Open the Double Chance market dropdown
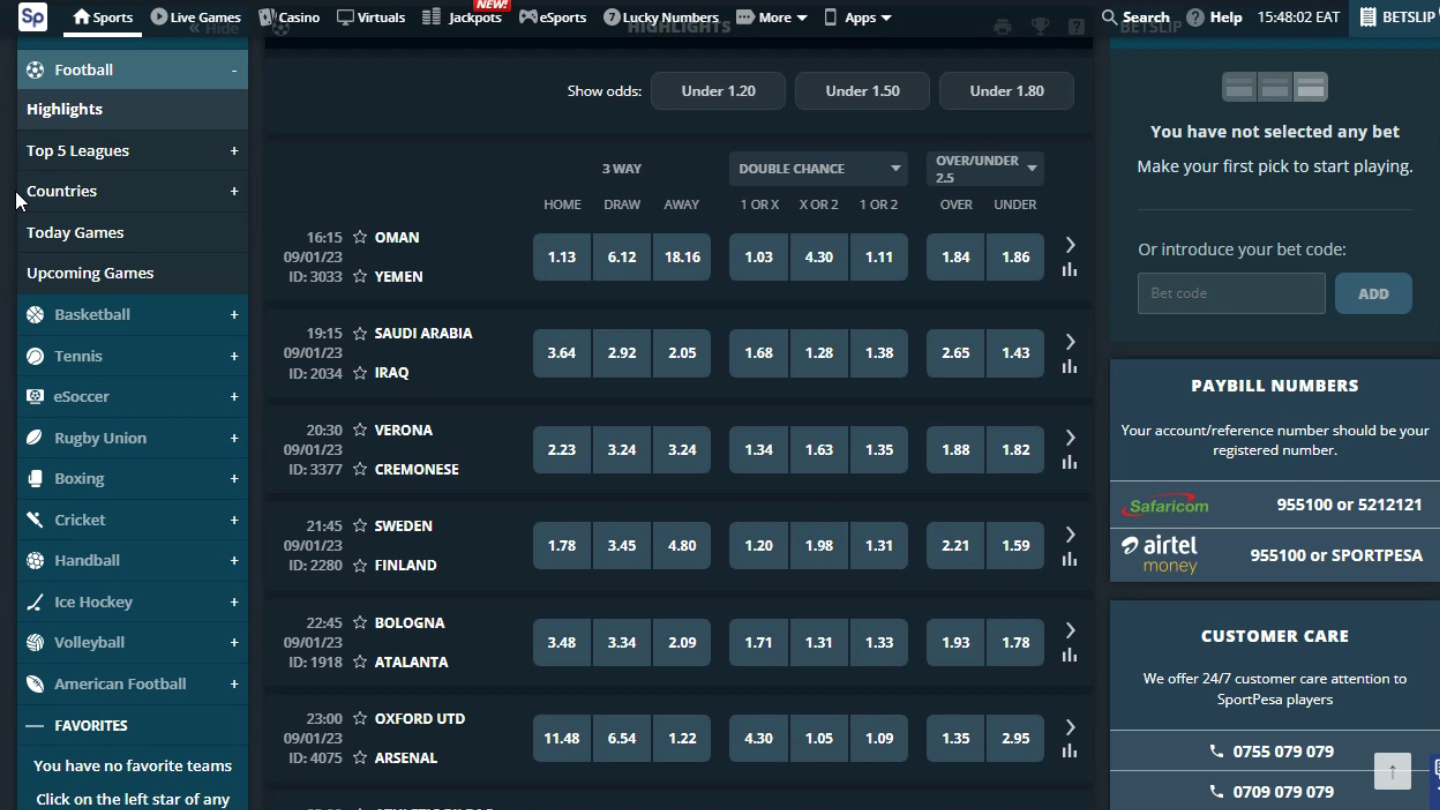Screen dimensions: 1440x810 point(818,169)
